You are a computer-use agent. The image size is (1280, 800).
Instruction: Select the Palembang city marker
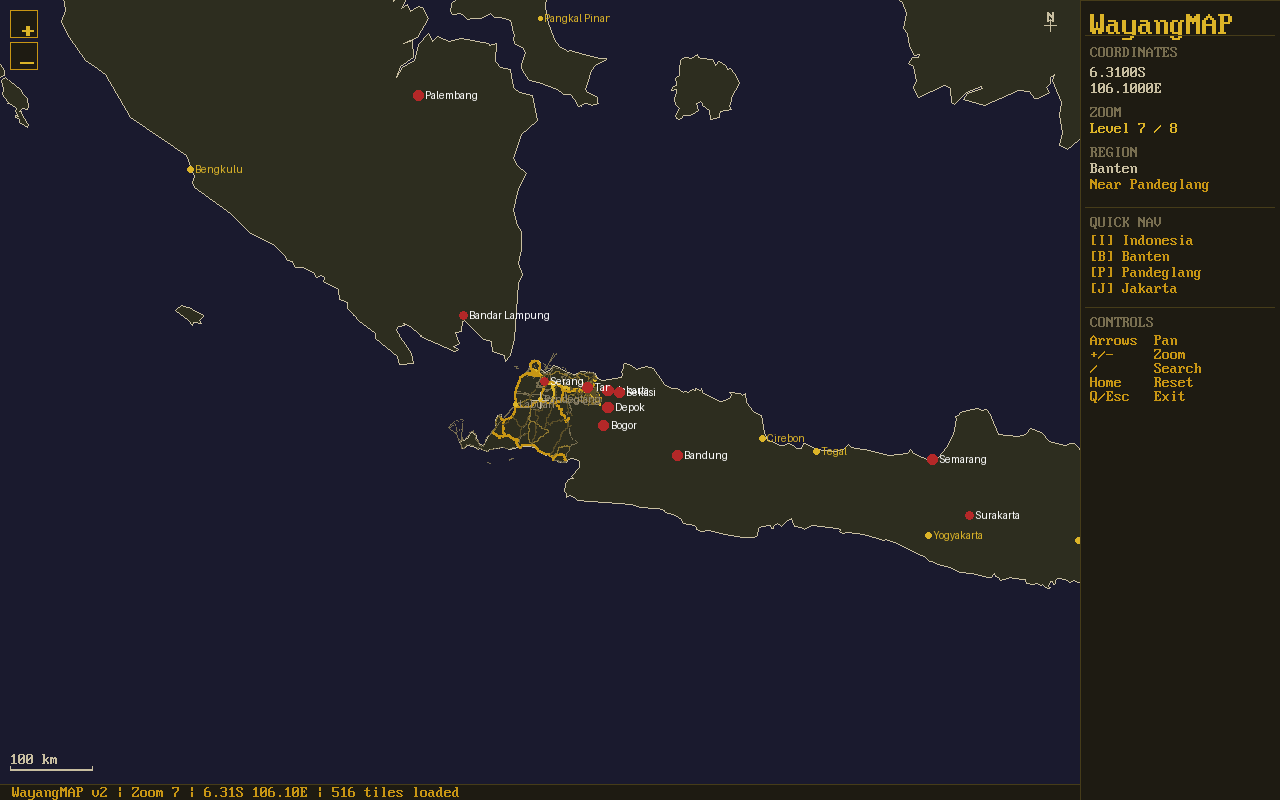pos(418,96)
